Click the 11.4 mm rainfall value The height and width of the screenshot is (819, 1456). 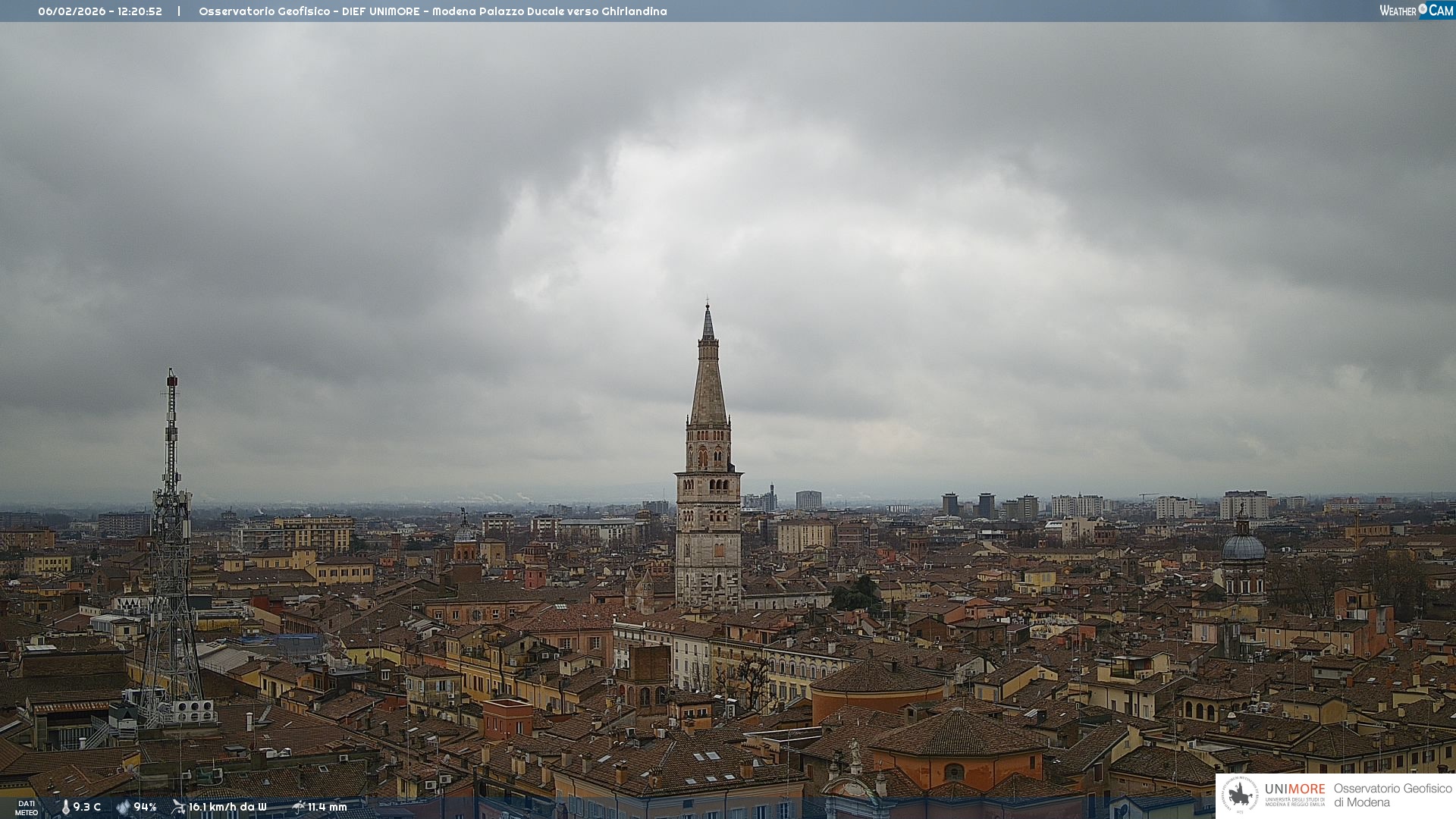327,808
